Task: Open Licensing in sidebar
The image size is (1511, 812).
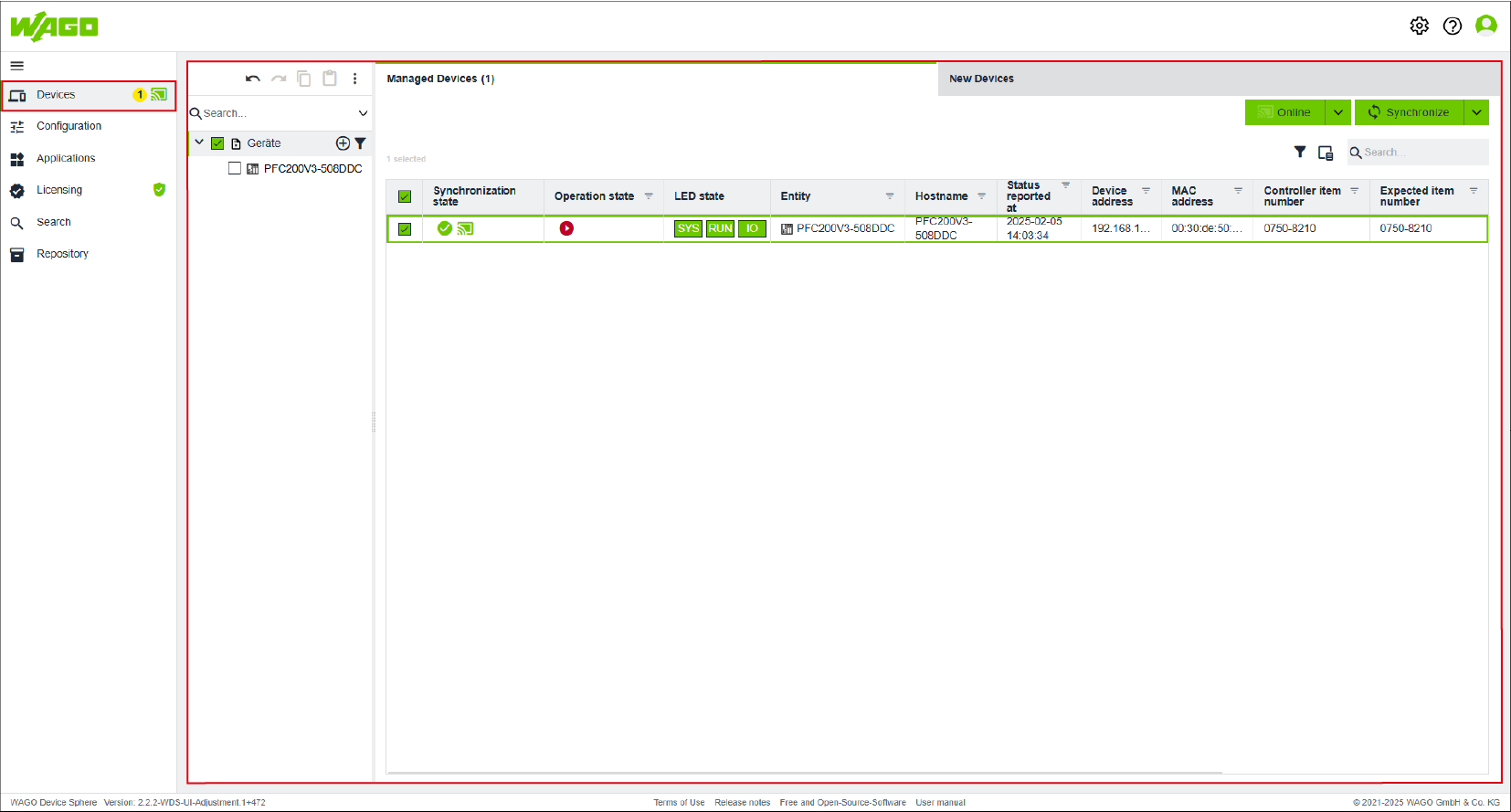Action: pyautogui.click(x=89, y=190)
